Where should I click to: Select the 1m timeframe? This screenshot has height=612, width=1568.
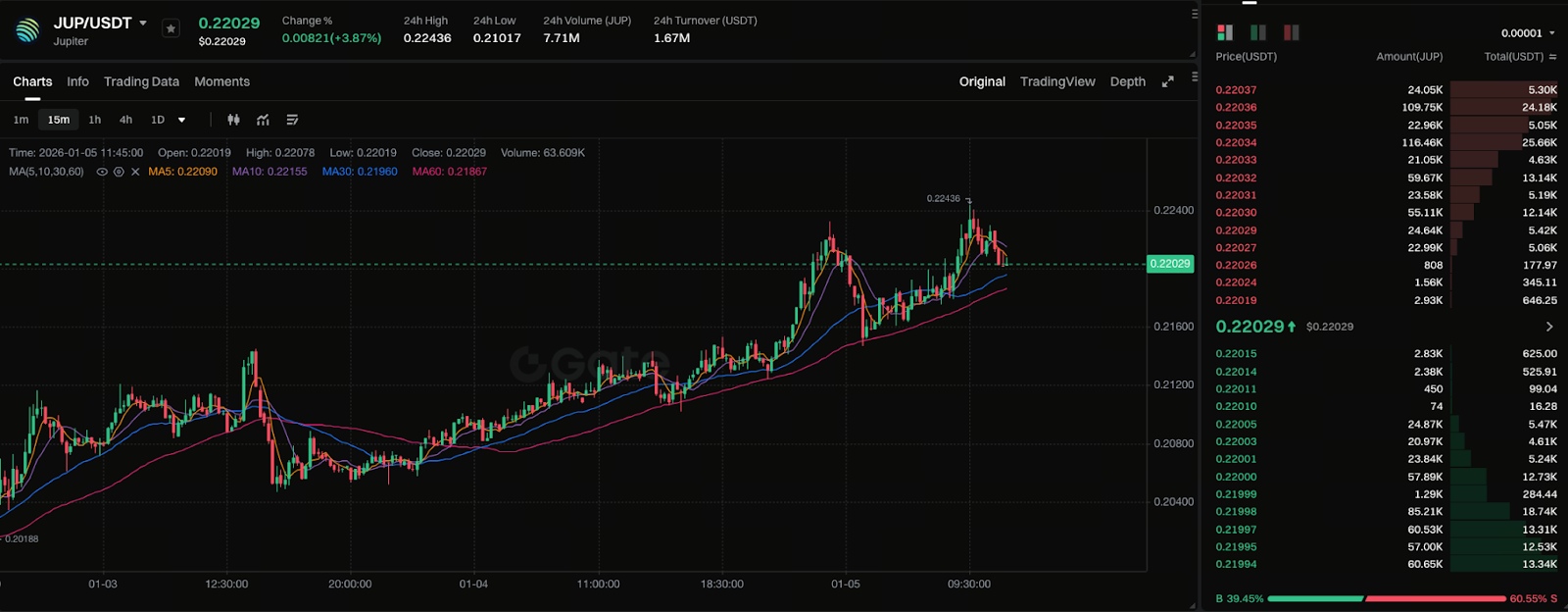[x=21, y=120]
